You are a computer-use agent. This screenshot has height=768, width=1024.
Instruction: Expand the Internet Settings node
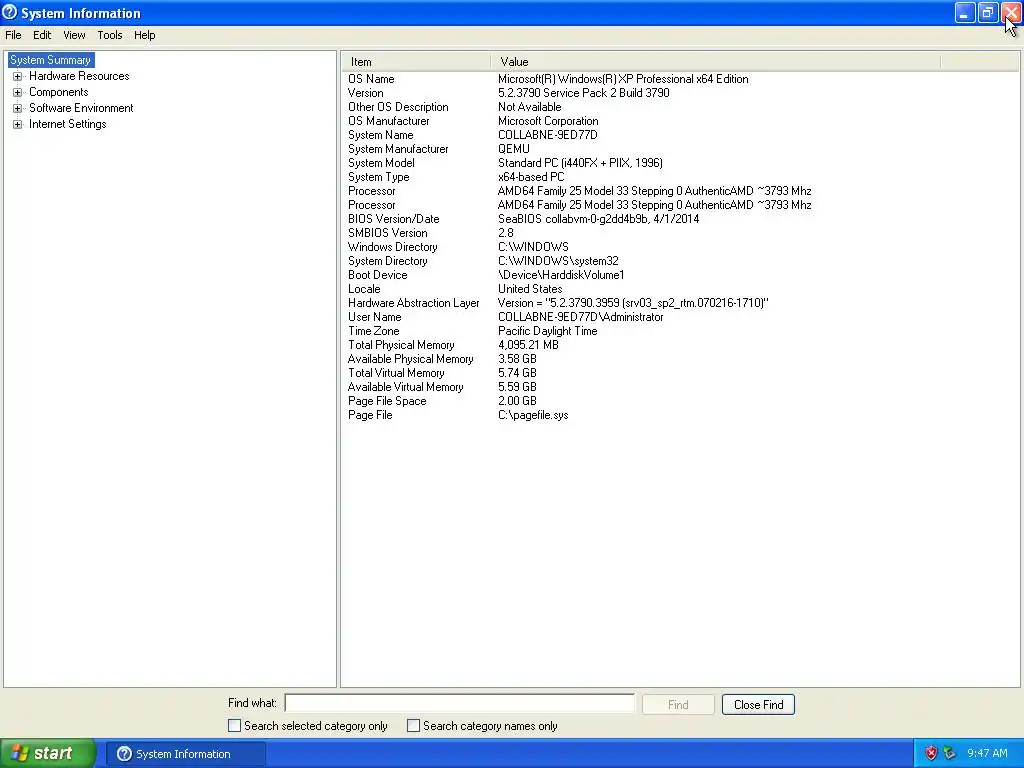[18, 124]
